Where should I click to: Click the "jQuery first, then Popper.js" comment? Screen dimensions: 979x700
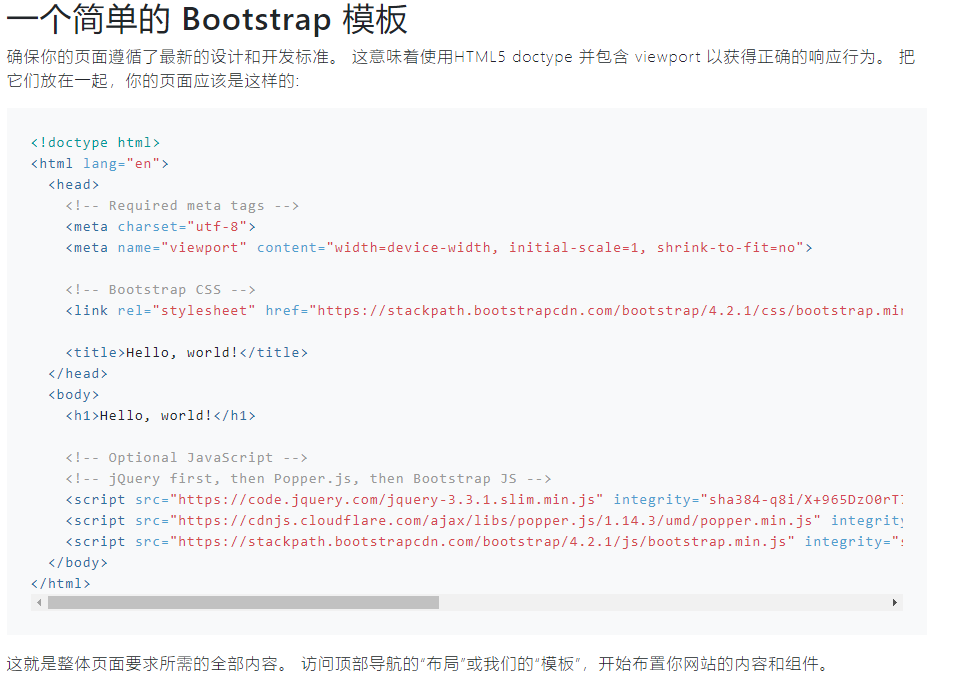coord(308,479)
